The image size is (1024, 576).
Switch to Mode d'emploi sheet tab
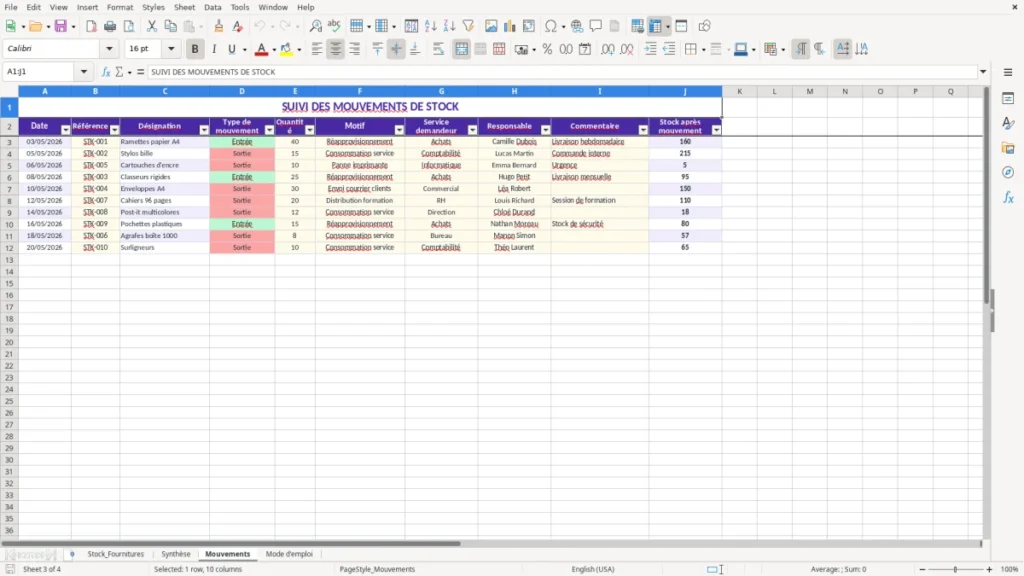coord(289,554)
